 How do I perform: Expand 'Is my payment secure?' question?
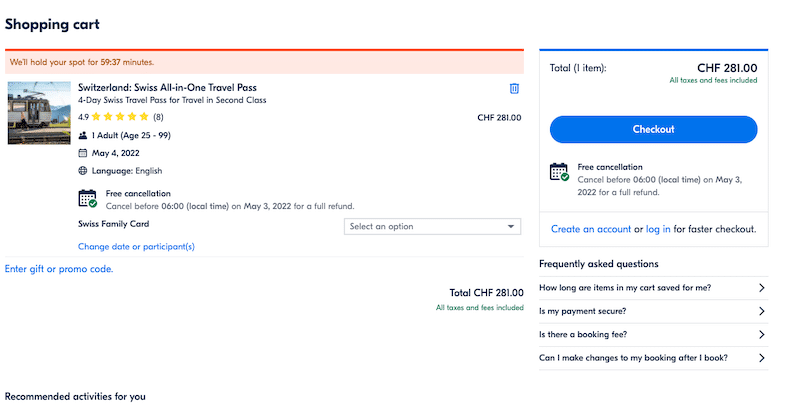[653, 311]
